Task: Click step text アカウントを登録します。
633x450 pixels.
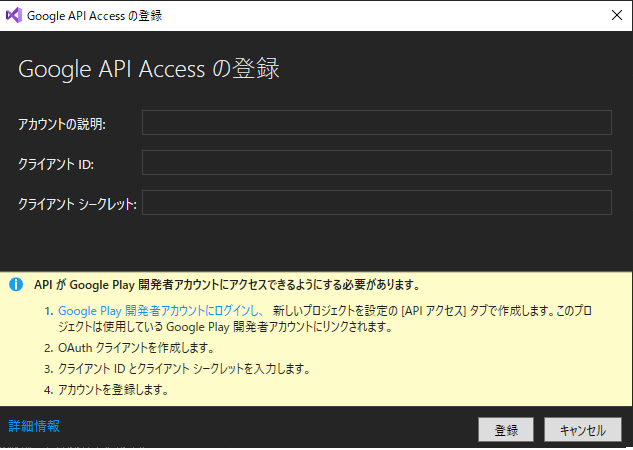Action: (113, 389)
